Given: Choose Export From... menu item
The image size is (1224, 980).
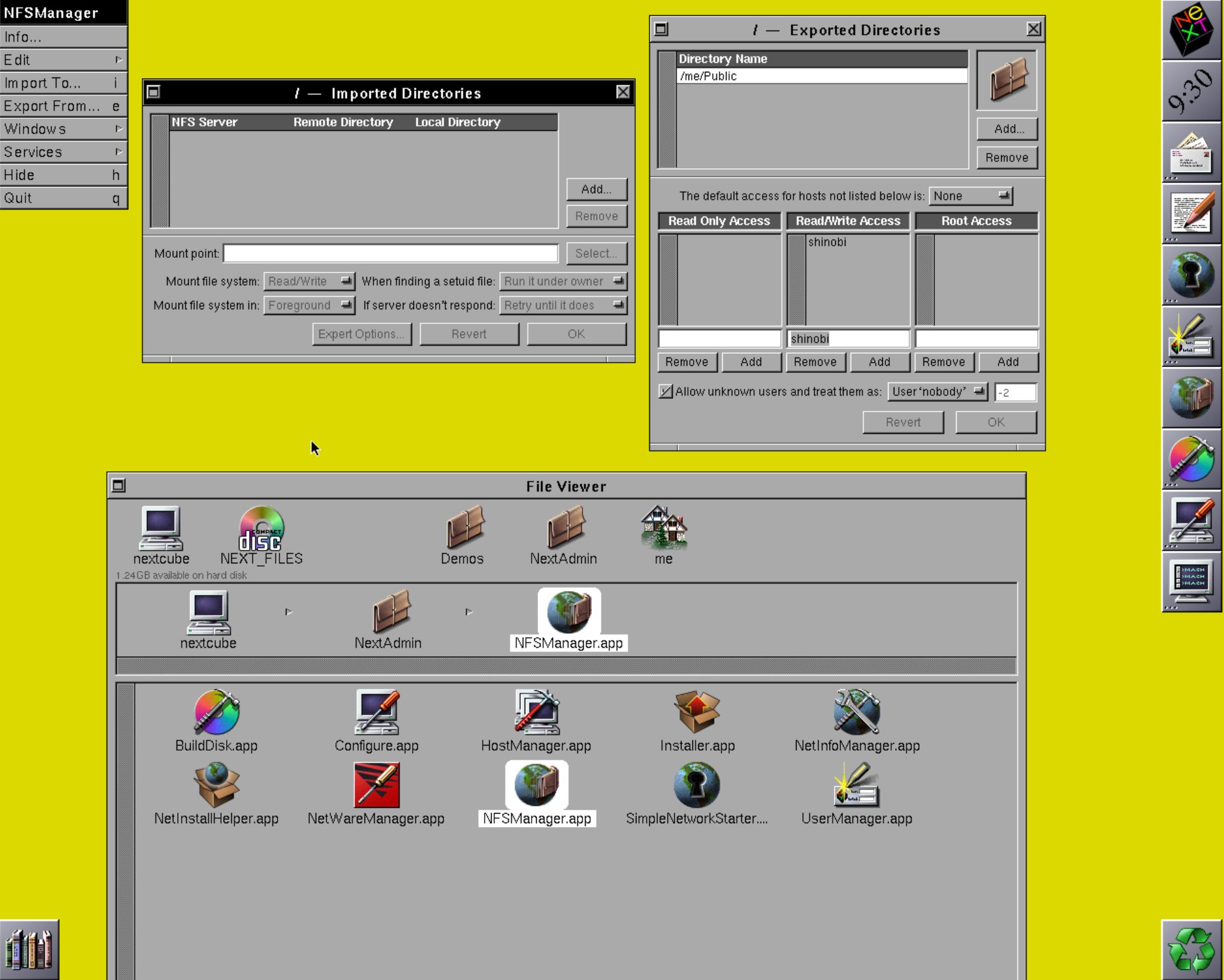Looking at the screenshot, I should pyautogui.click(x=64, y=106).
